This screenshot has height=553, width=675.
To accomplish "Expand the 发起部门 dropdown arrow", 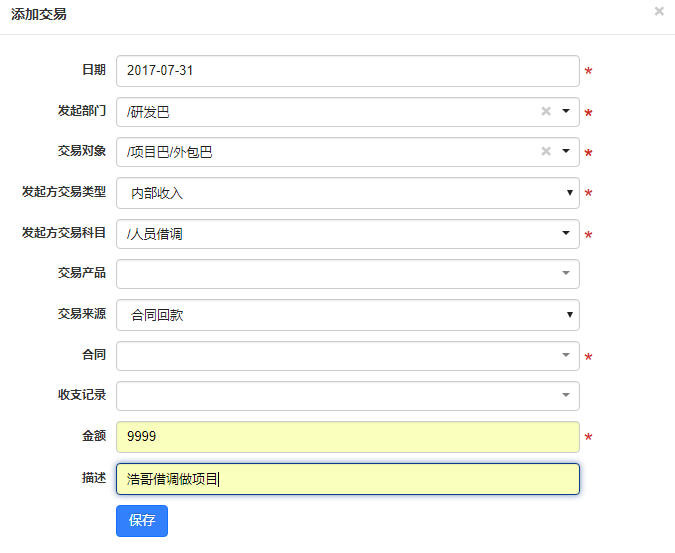I will tap(566, 112).
